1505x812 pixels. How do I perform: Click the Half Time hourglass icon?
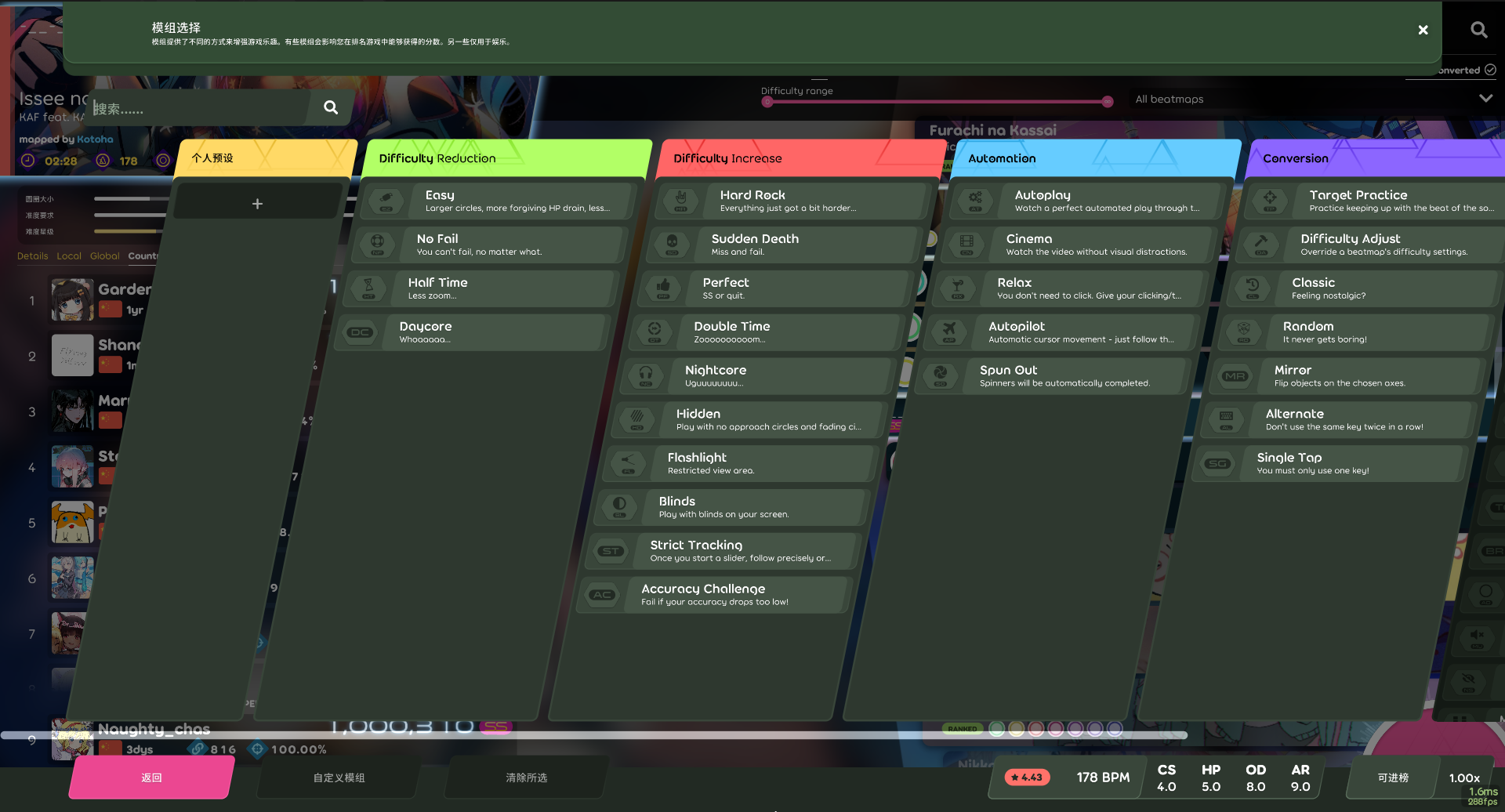point(368,288)
